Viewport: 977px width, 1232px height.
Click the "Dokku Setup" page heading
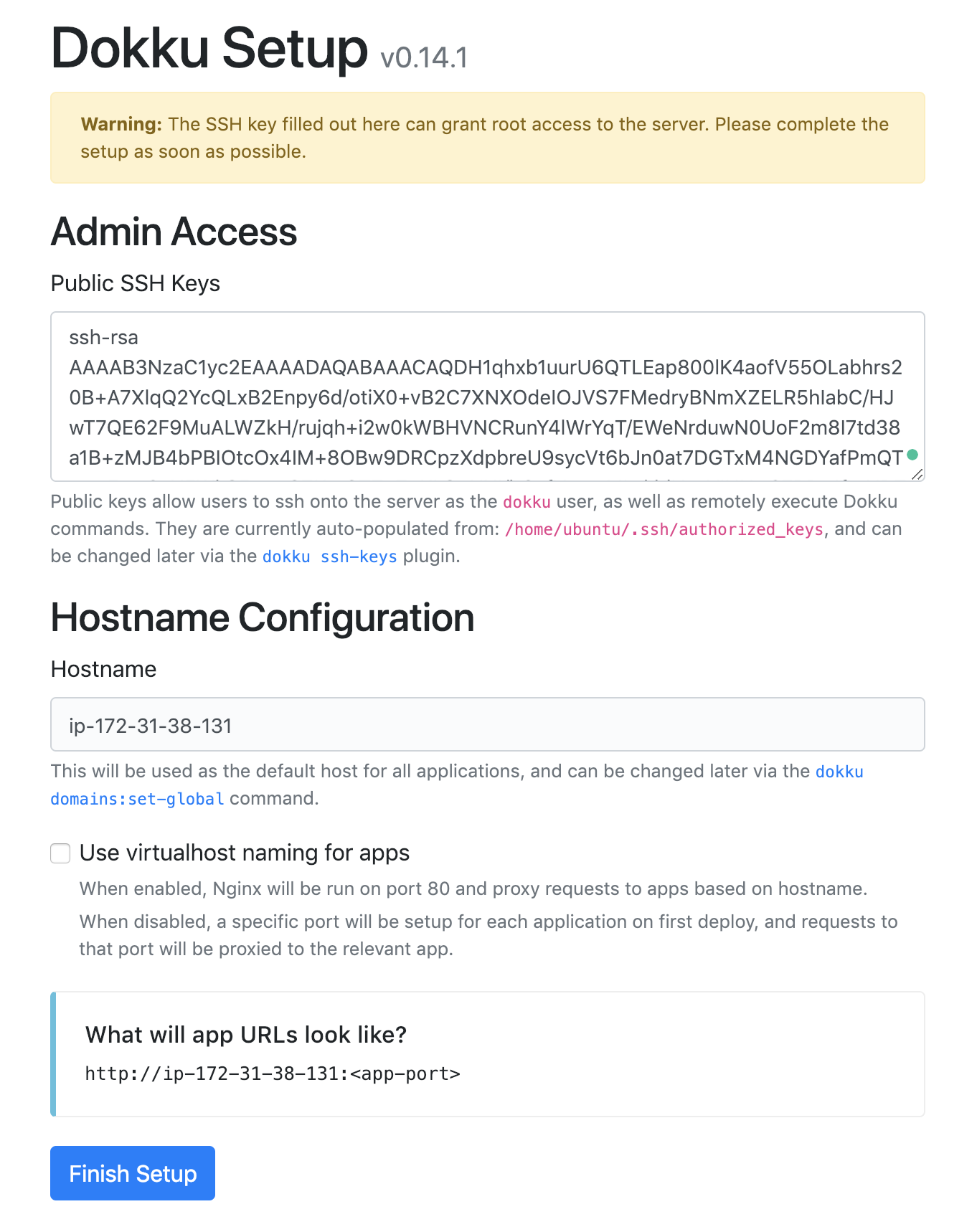point(209,49)
